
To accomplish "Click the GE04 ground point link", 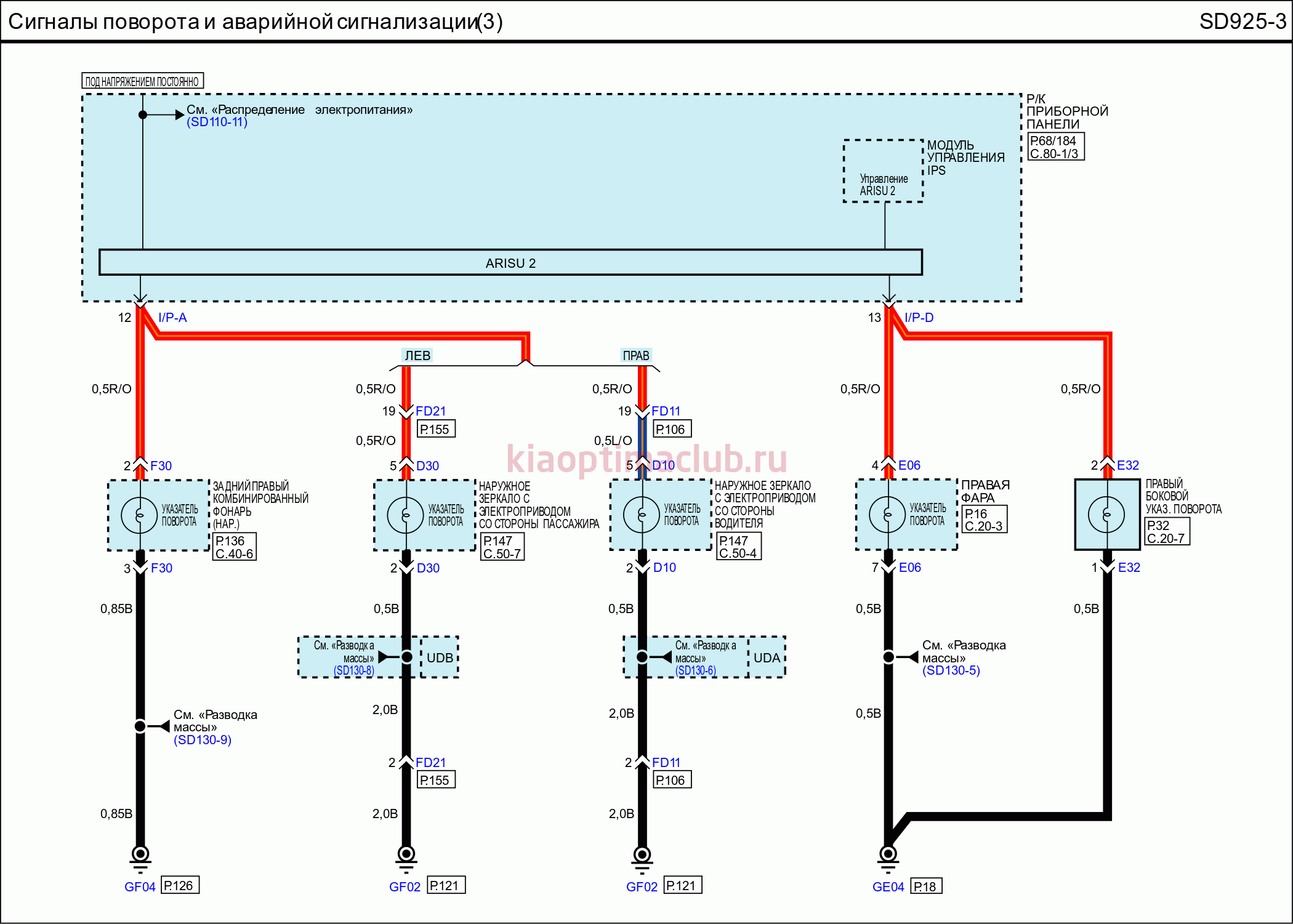I will [x=888, y=887].
